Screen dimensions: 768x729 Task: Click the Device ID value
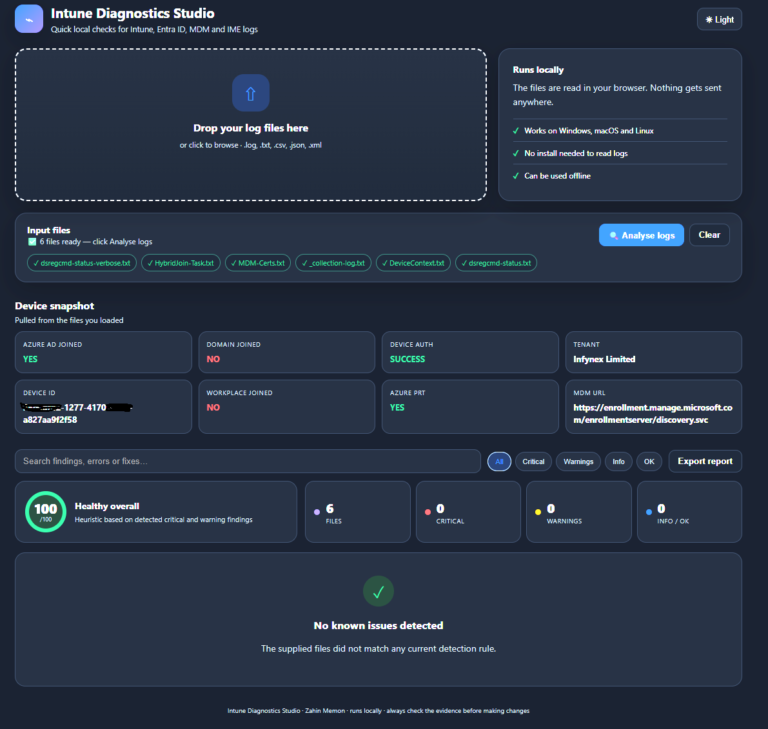click(78, 413)
